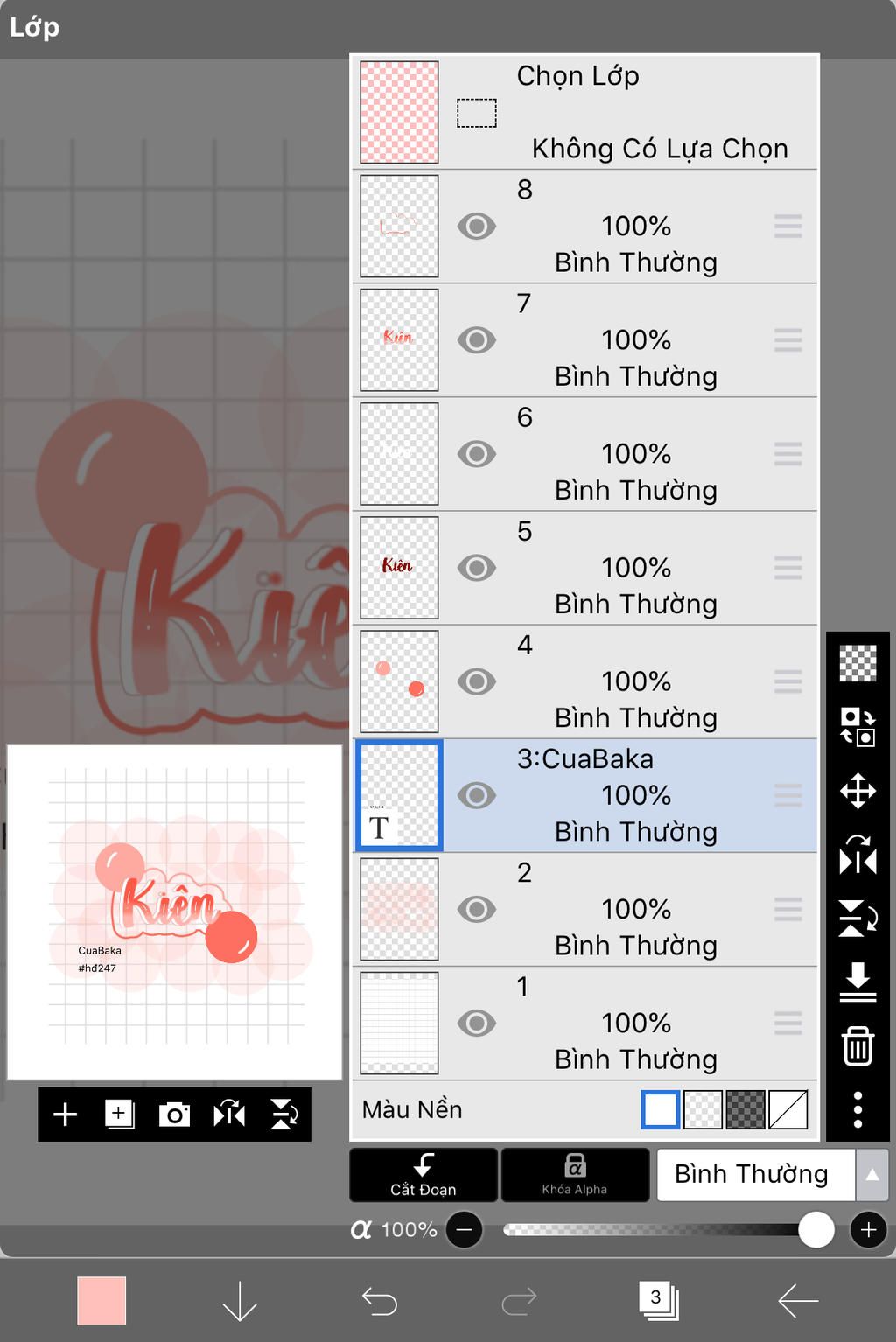Select layer 4 with red dots
896x1342 pixels.
(x=584, y=681)
